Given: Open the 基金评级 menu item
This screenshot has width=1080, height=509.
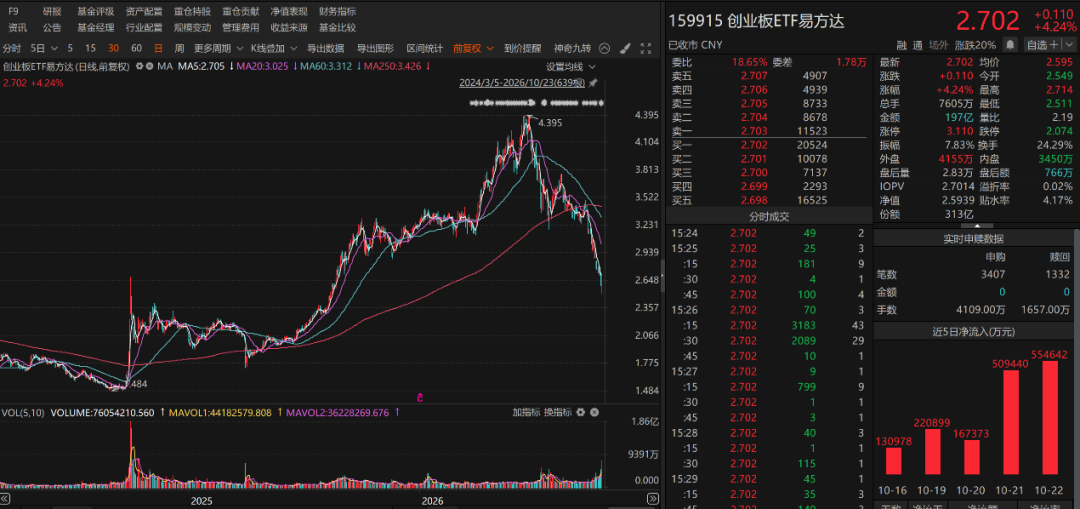Looking at the screenshot, I should point(96,12).
